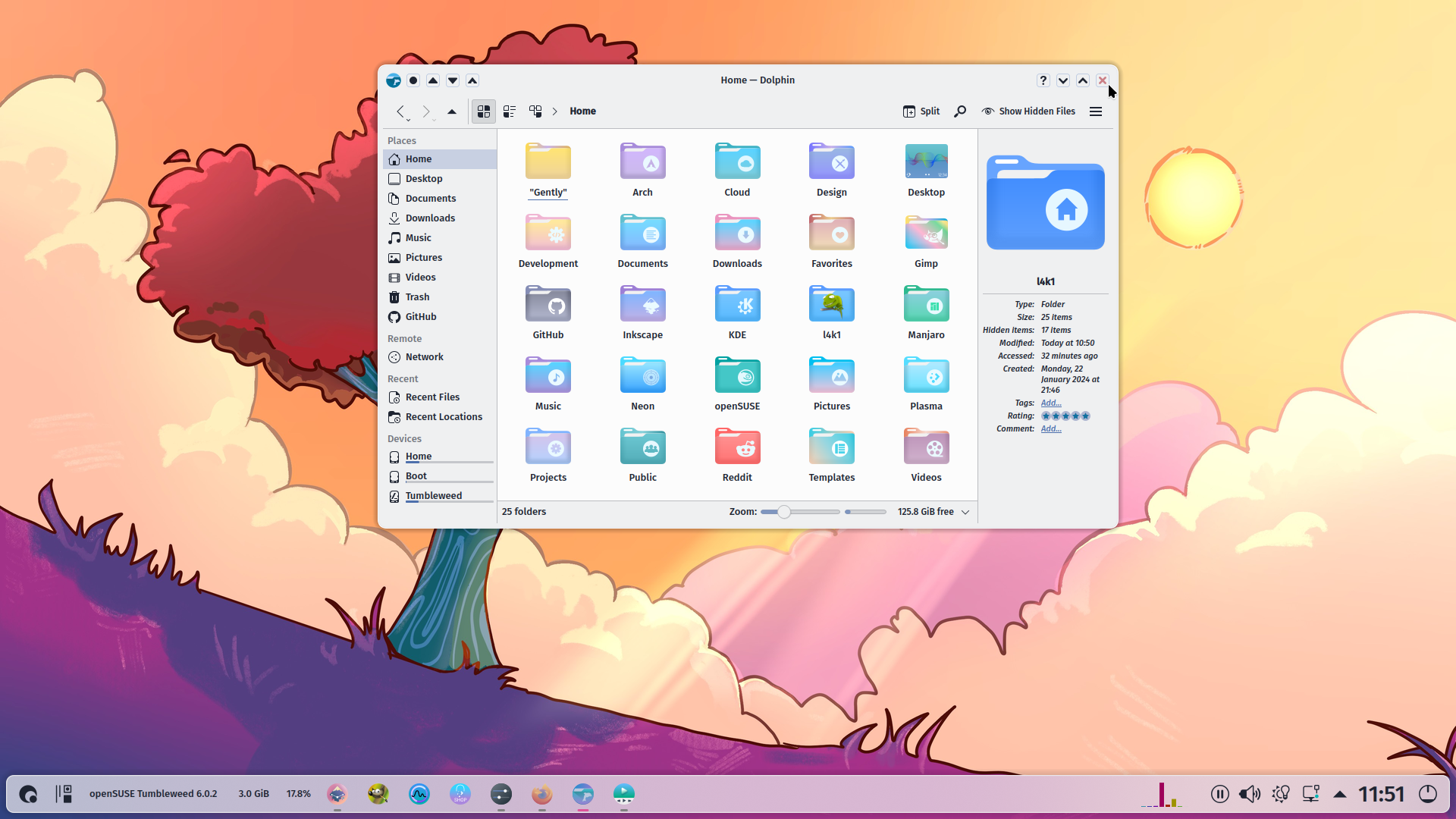
Task: Click Add... link for Comment
Action: click(1051, 429)
